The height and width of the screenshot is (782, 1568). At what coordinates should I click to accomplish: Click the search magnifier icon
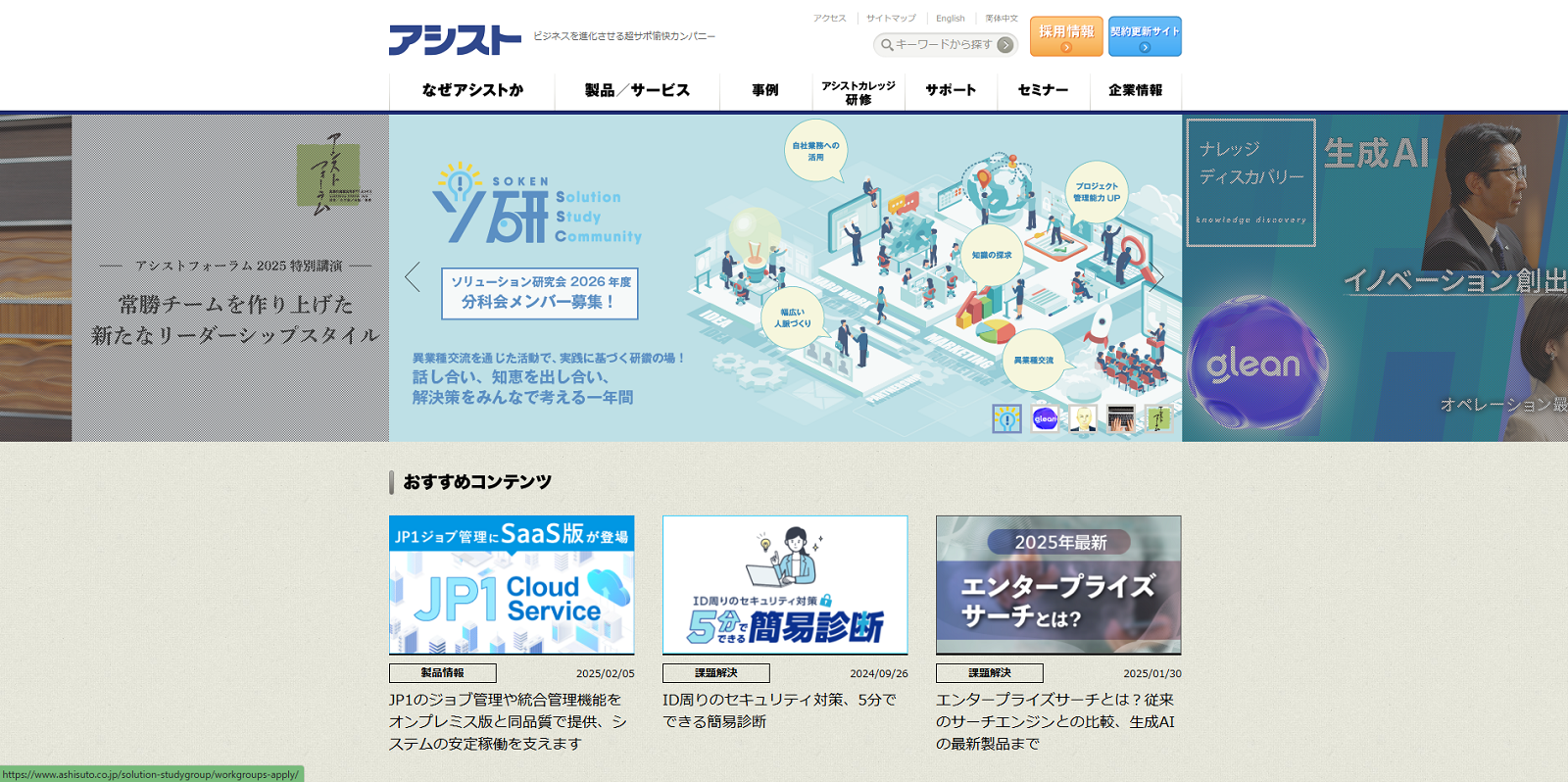(886, 45)
